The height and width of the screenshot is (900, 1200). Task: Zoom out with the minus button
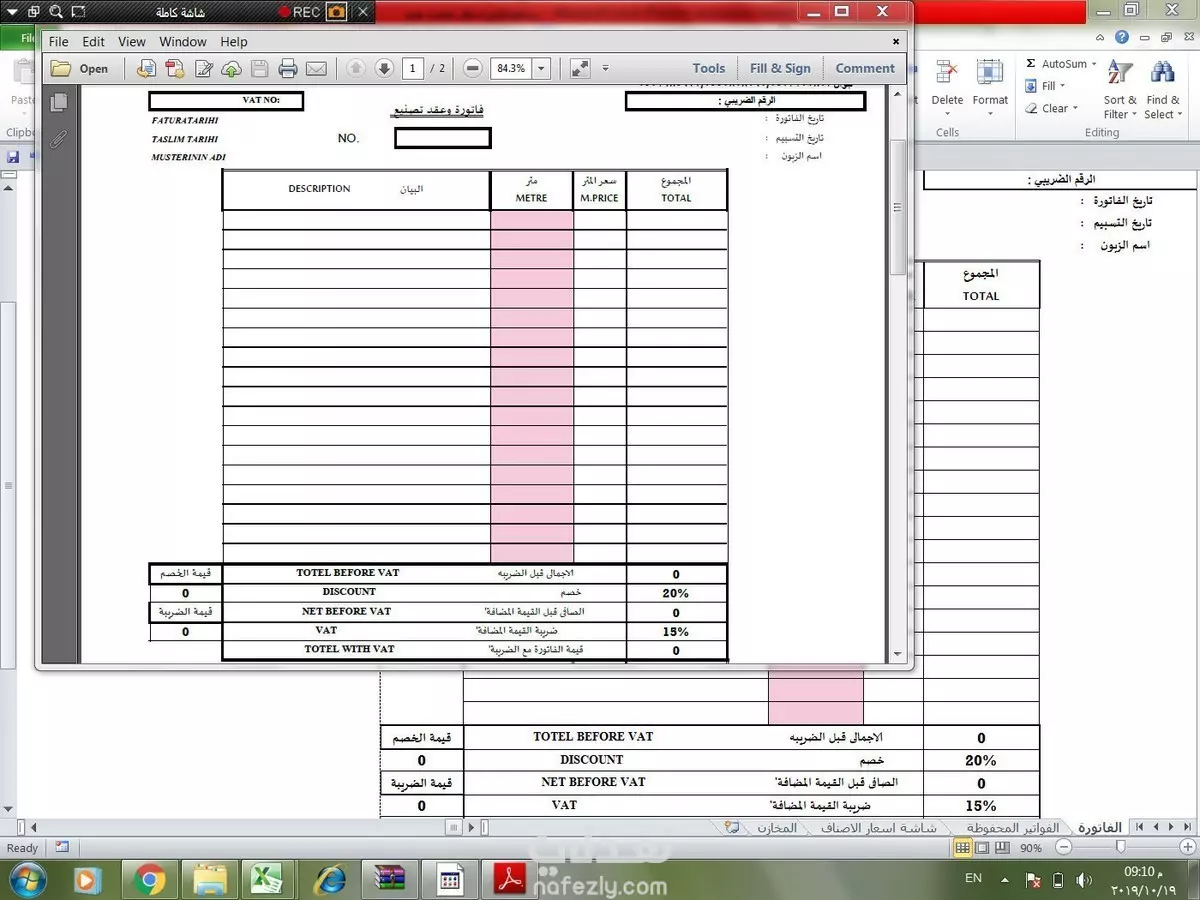(473, 69)
